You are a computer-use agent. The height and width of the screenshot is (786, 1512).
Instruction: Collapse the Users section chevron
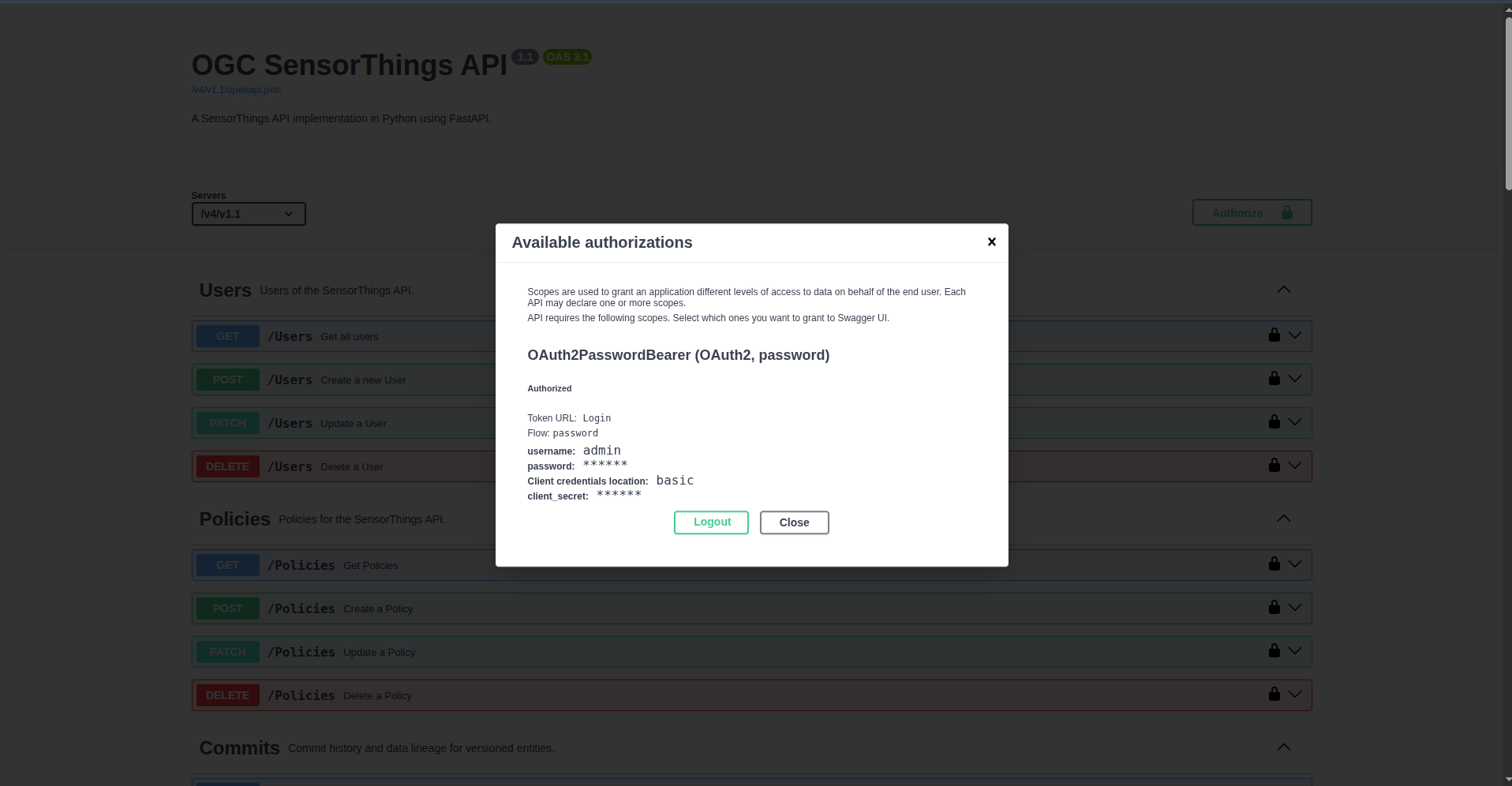[x=1284, y=290]
